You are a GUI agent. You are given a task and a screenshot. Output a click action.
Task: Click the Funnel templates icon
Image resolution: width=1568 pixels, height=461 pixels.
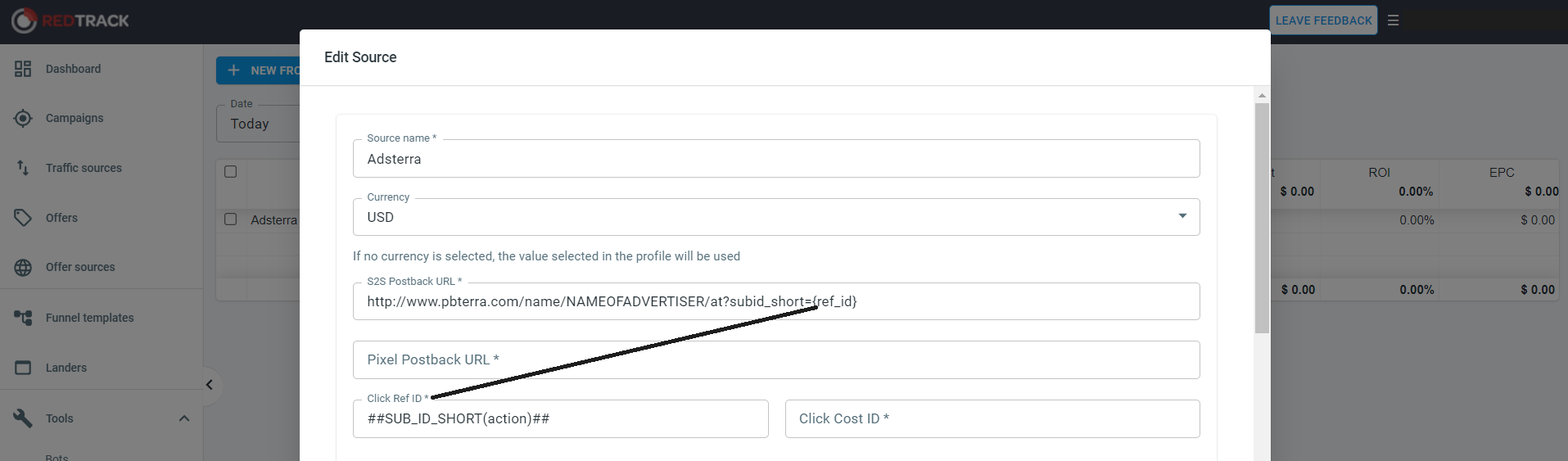pos(23,318)
